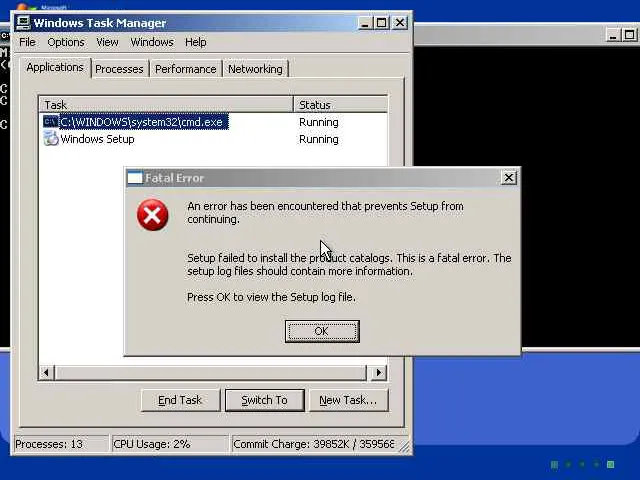The width and height of the screenshot is (640, 480).
Task: Open the Help menu
Action: [196, 42]
